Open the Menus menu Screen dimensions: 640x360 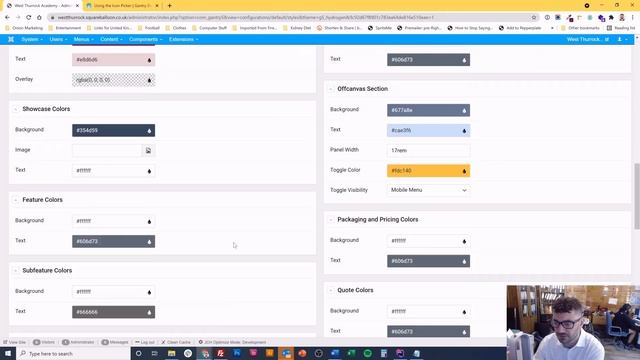point(83,39)
